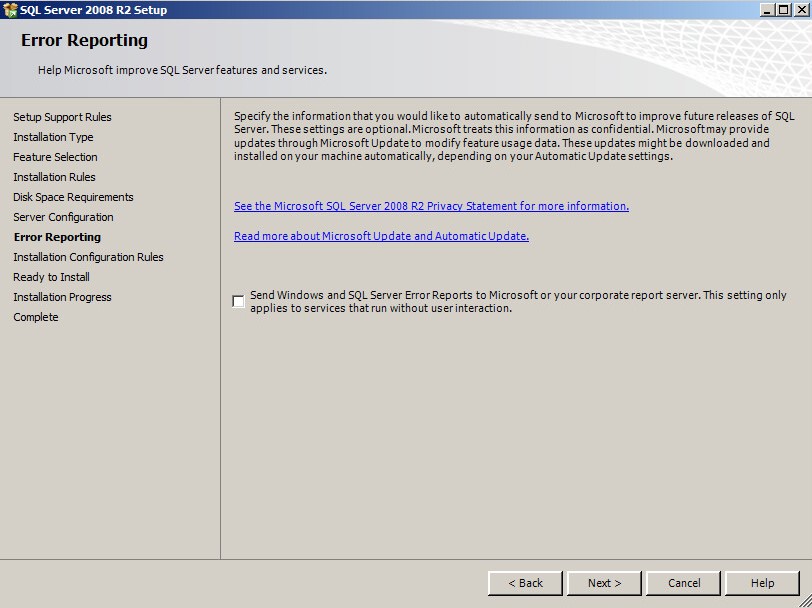812x608 pixels.
Task: Select Installation Rules step in sidebar
Action: point(54,177)
